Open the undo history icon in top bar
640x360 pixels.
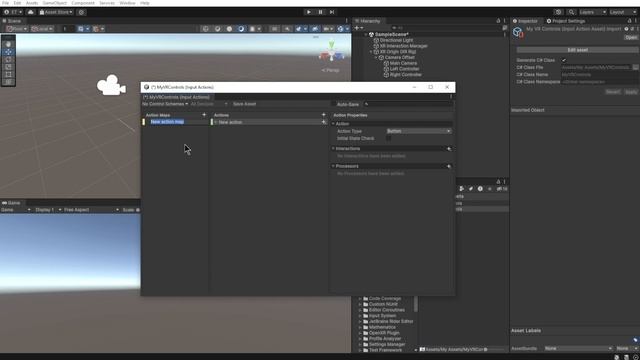pos(558,12)
